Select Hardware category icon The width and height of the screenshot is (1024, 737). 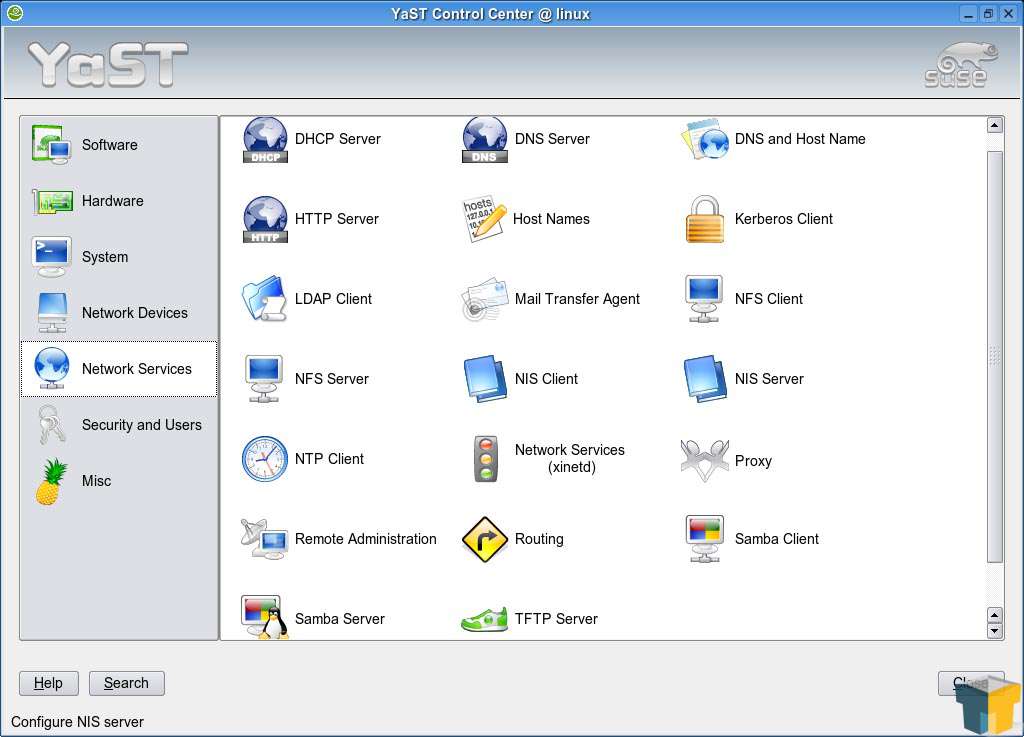click(52, 201)
